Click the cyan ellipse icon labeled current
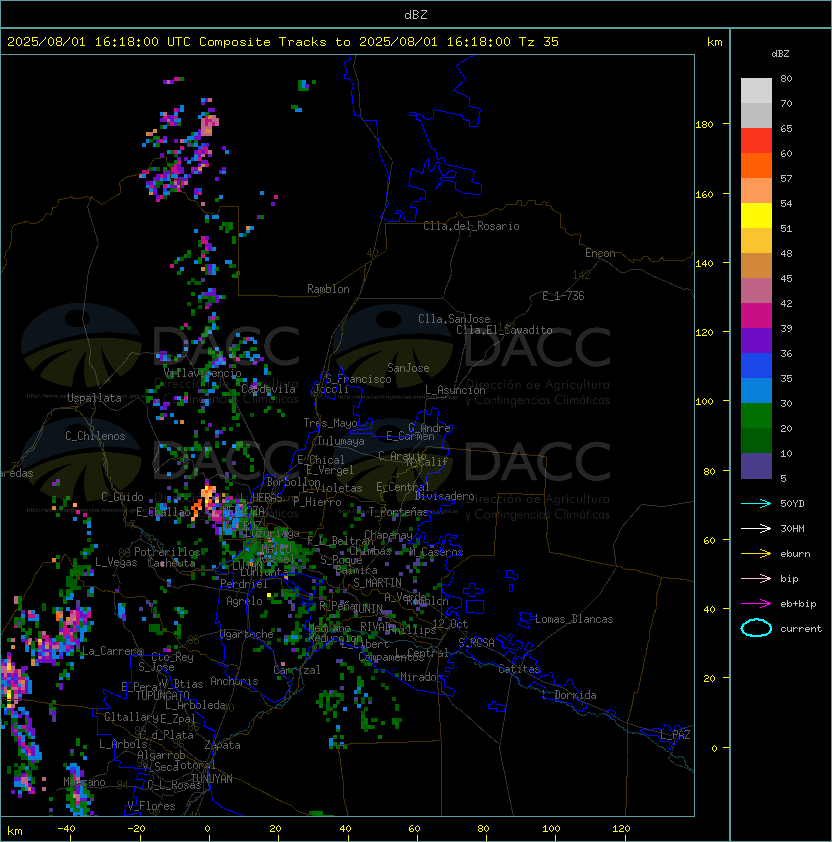The image size is (832, 842). [x=756, y=628]
